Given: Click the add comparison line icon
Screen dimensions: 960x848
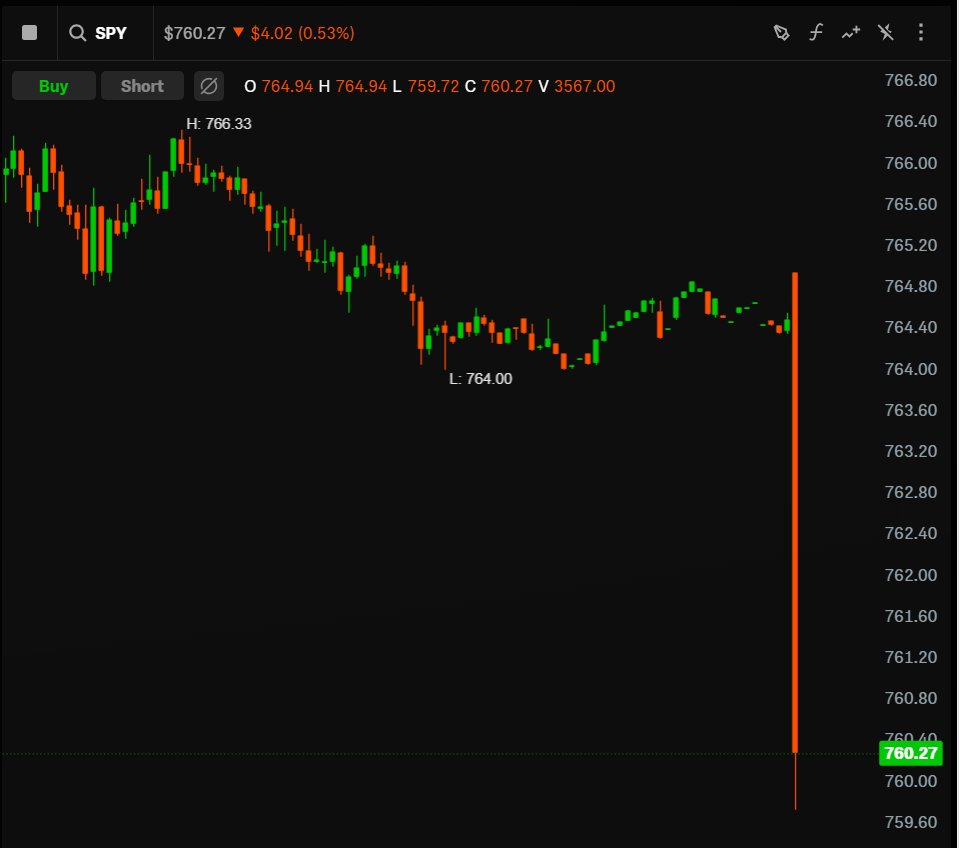Looking at the screenshot, I should point(850,32).
